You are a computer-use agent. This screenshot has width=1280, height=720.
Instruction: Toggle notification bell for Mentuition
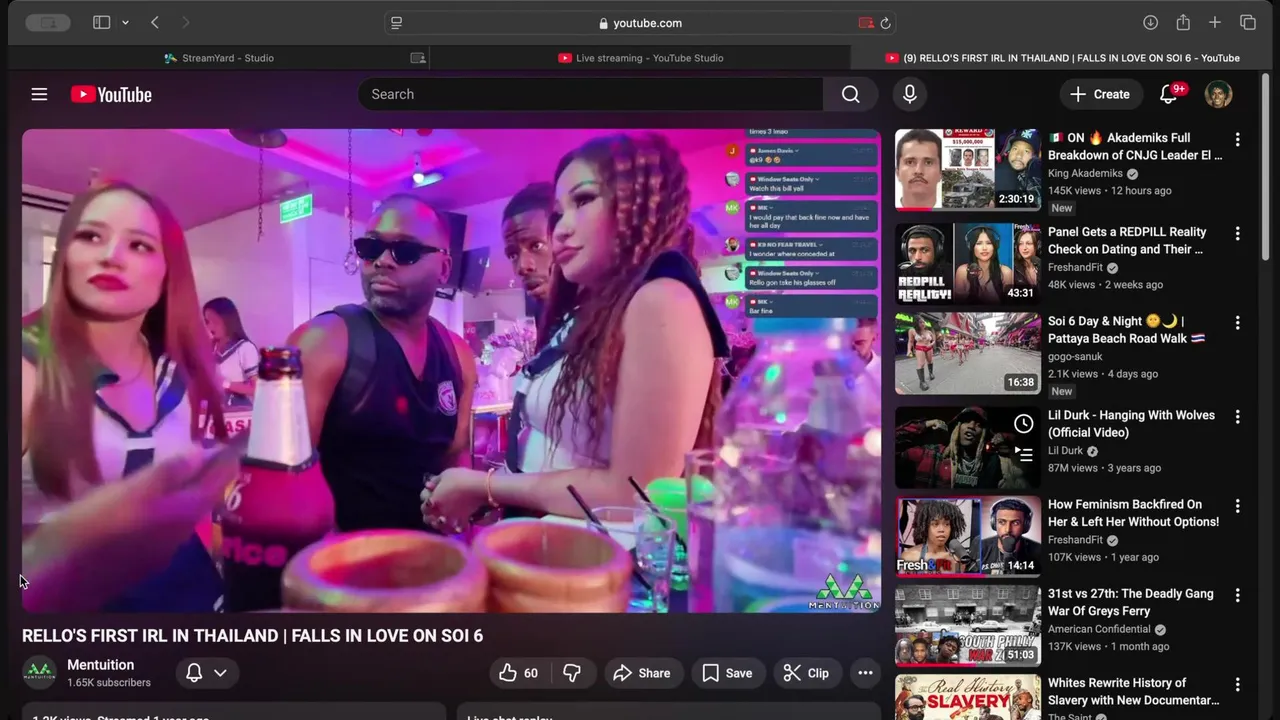pyautogui.click(x=194, y=673)
